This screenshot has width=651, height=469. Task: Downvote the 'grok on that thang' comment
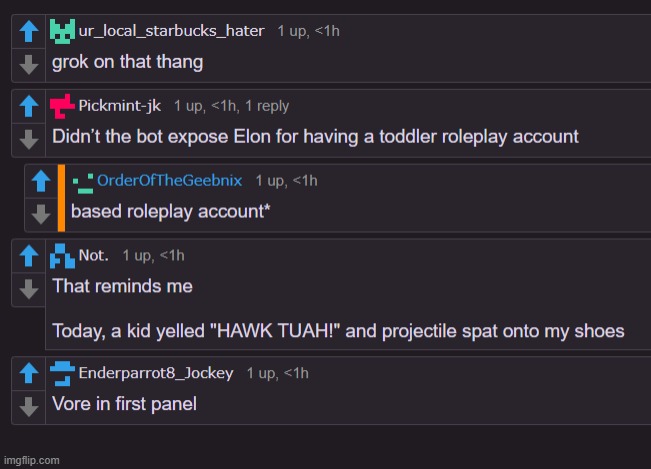30,63
